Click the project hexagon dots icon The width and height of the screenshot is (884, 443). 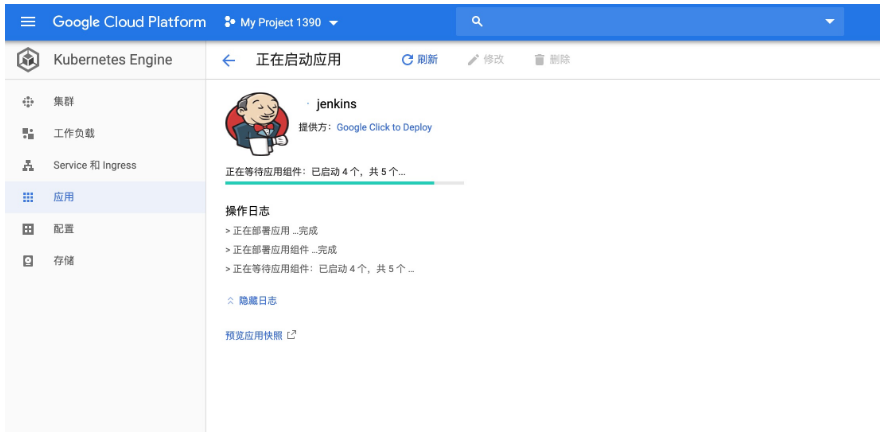pos(229,23)
